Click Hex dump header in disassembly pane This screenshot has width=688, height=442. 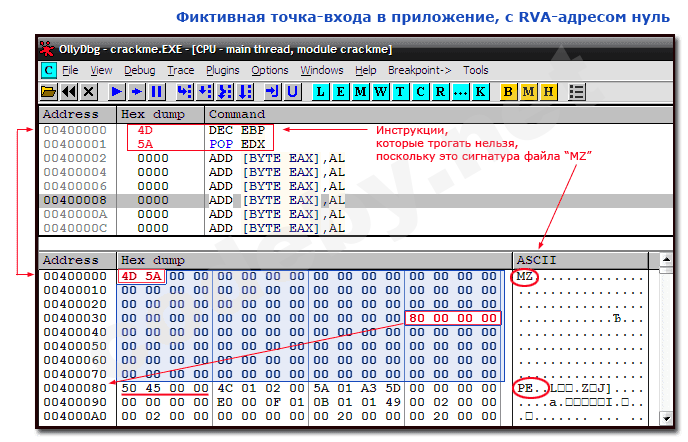pyautogui.click(x=161, y=114)
